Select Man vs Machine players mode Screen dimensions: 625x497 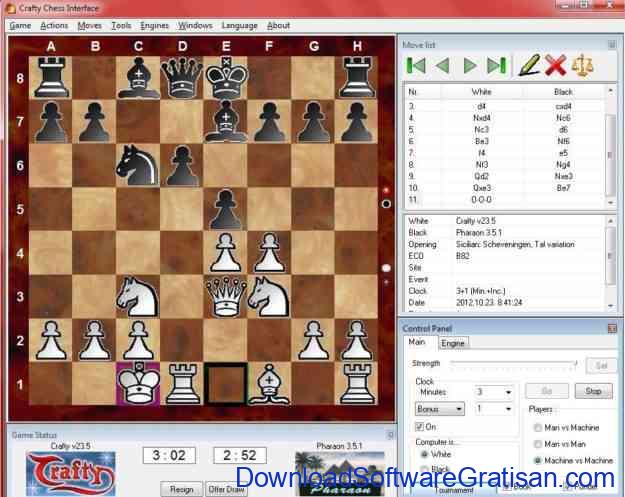pos(538,427)
